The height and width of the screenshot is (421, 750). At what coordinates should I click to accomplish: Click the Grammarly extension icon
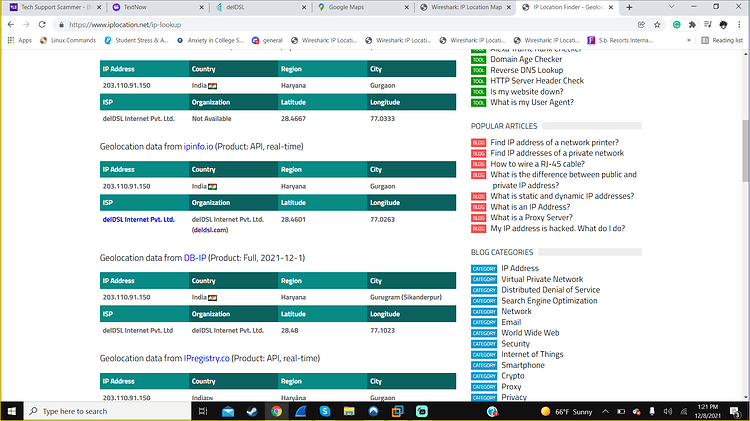676,24
